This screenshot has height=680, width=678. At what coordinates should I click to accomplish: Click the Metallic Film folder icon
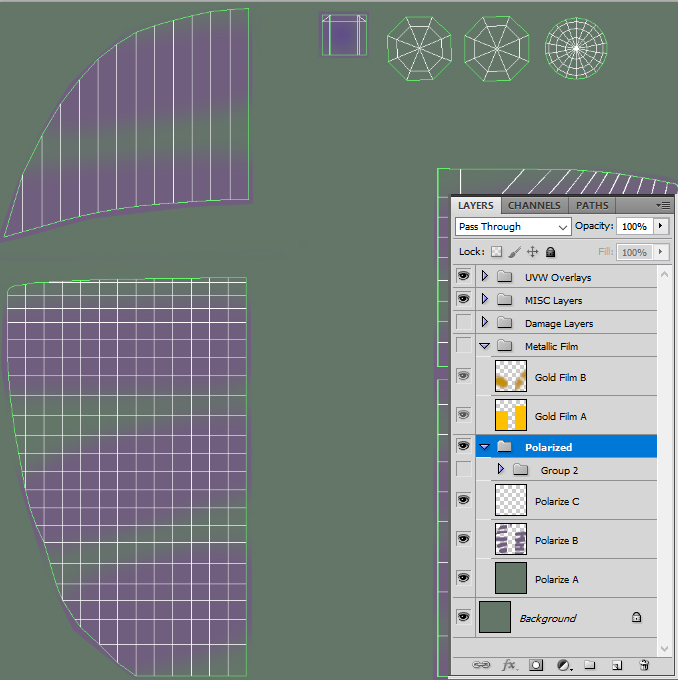tap(504, 346)
